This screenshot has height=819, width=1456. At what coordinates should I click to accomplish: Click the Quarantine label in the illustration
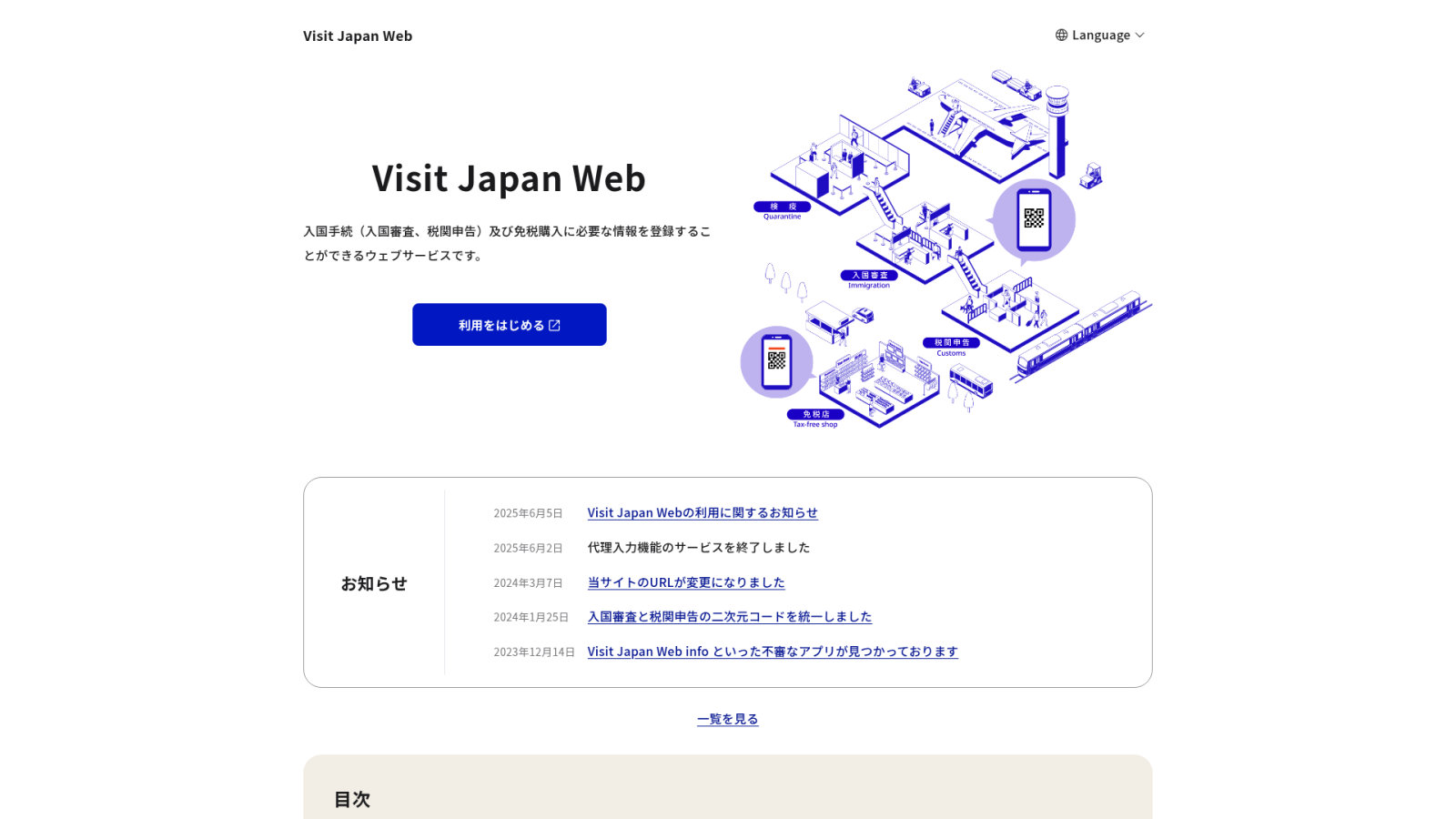tap(782, 211)
